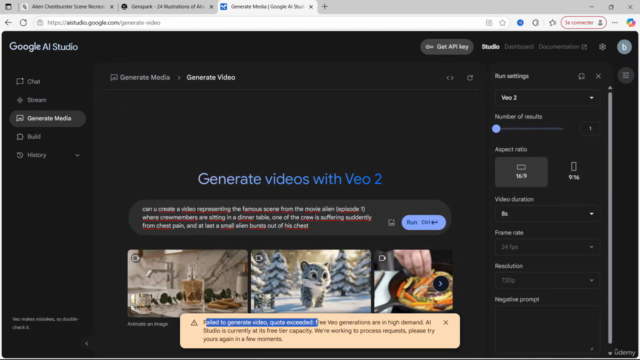640x360 pixels.
Task: Click the add image icon in prompt
Action: pyautogui.click(x=391, y=222)
